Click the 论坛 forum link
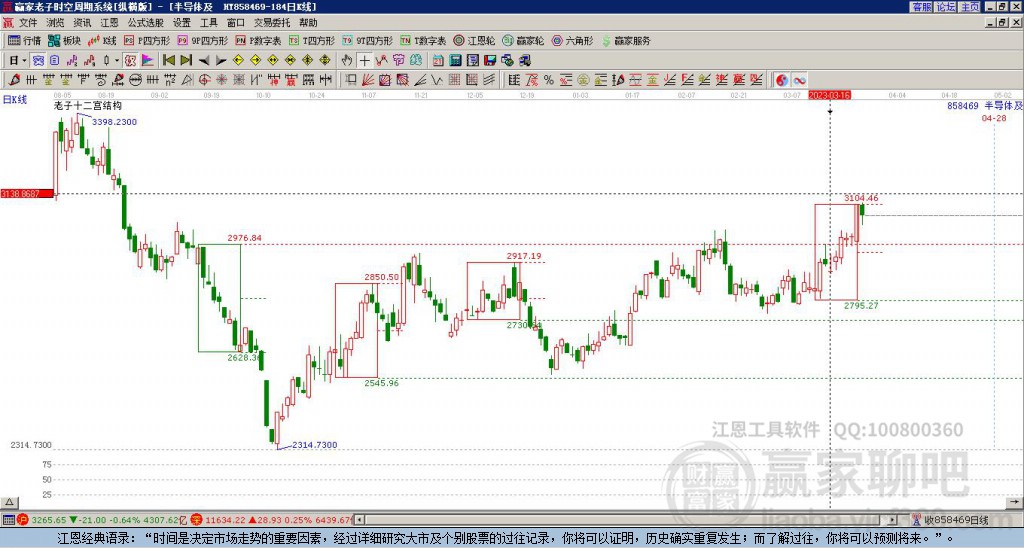 (x=946, y=6)
